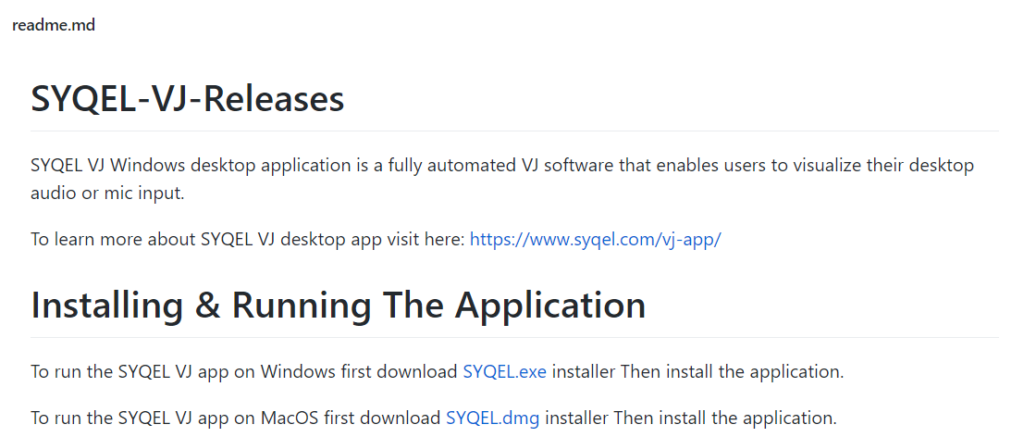Click divider line under SYQEL-VJ-Releases heading
This screenshot has height=437, width=1024.
515,131
